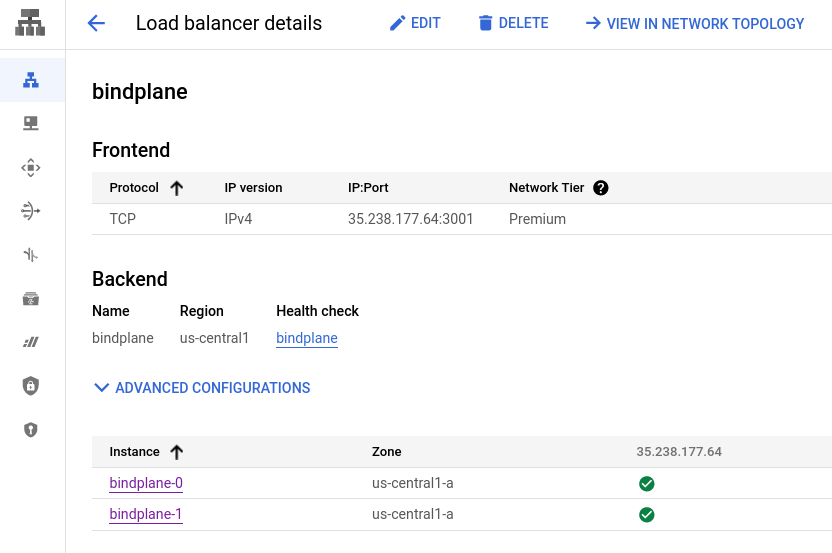Click the Instance sort arrow
The image size is (832, 553).
(177, 452)
